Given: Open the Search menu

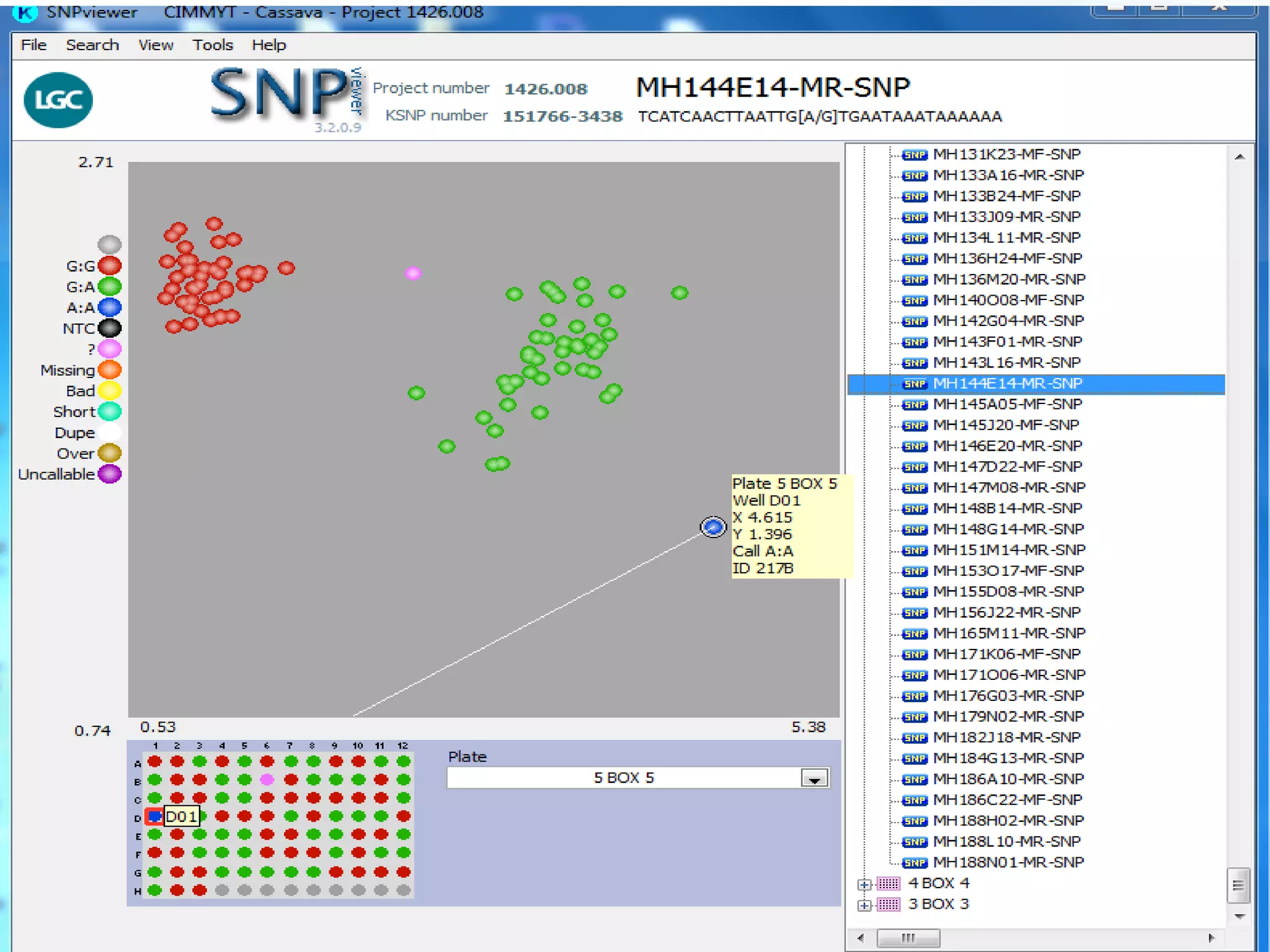Looking at the screenshot, I should tap(92, 45).
